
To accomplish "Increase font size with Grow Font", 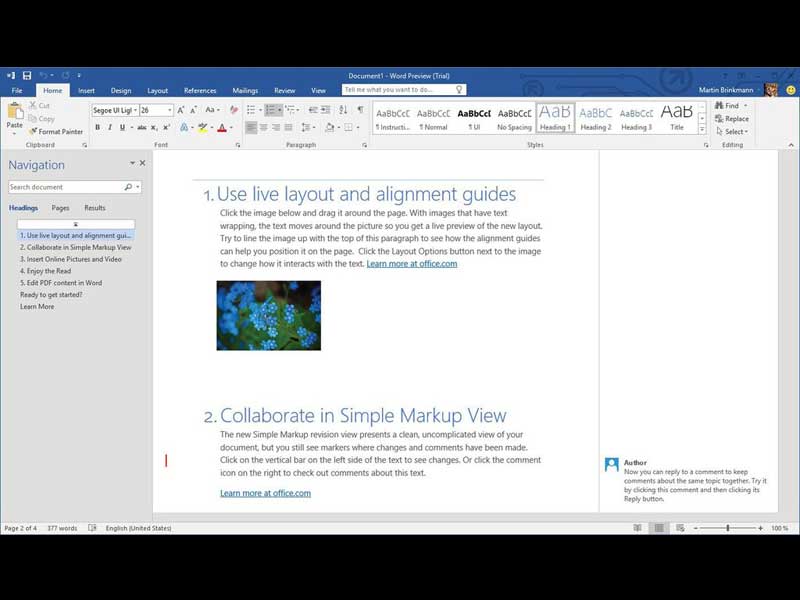I will pyautogui.click(x=181, y=110).
